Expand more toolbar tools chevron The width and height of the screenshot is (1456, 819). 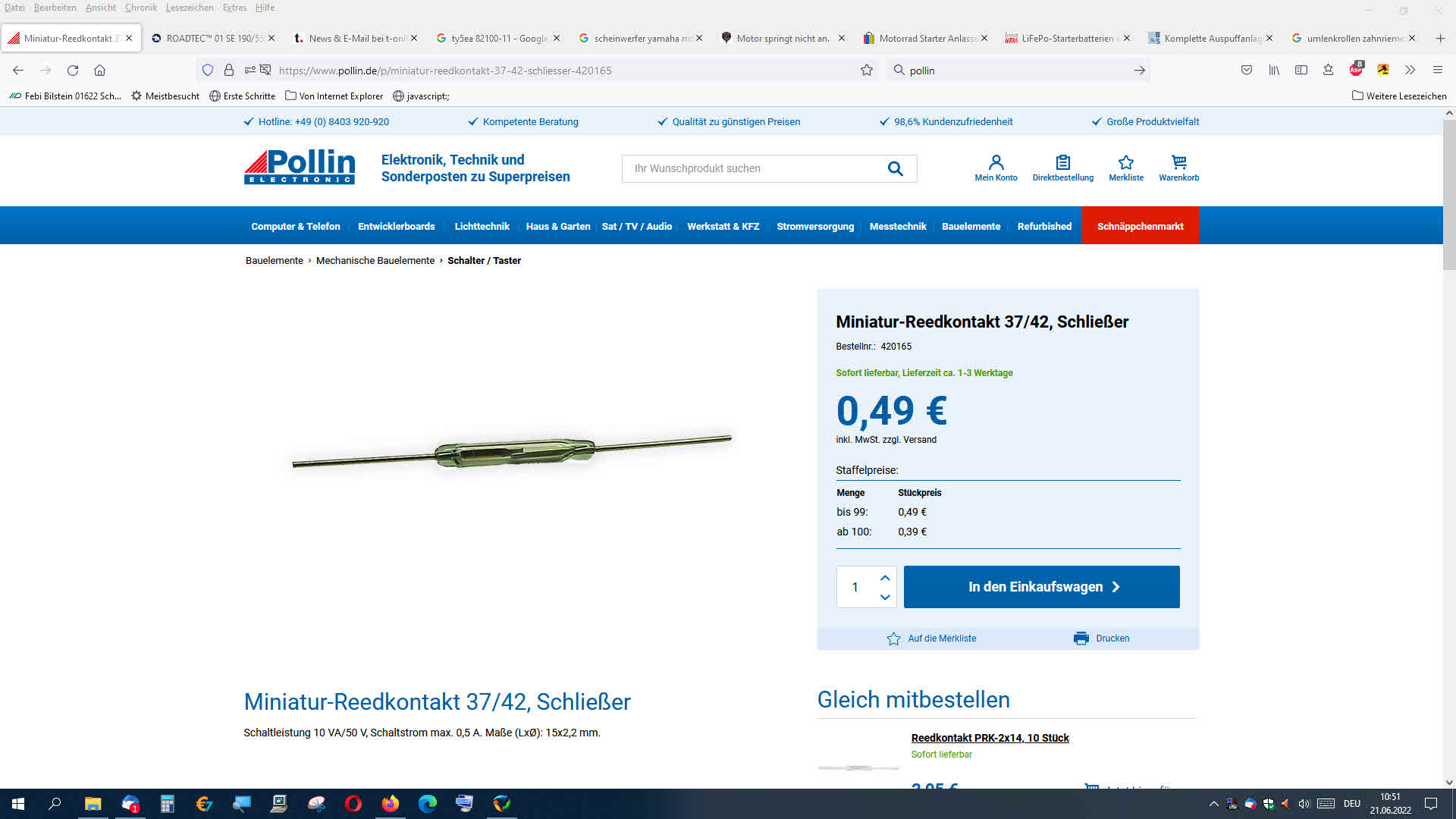(x=1410, y=70)
